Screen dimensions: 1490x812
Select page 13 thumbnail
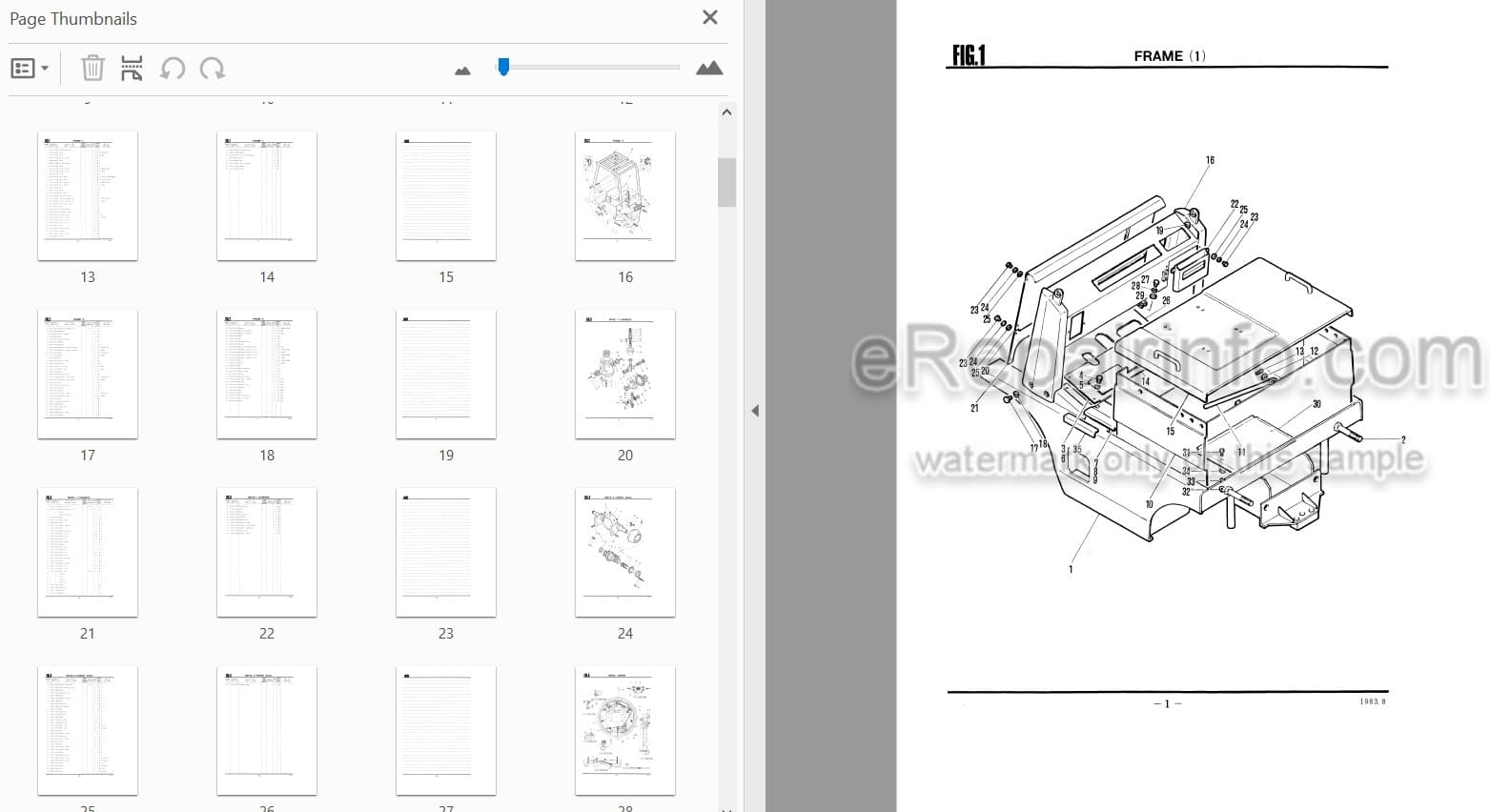coord(88,196)
